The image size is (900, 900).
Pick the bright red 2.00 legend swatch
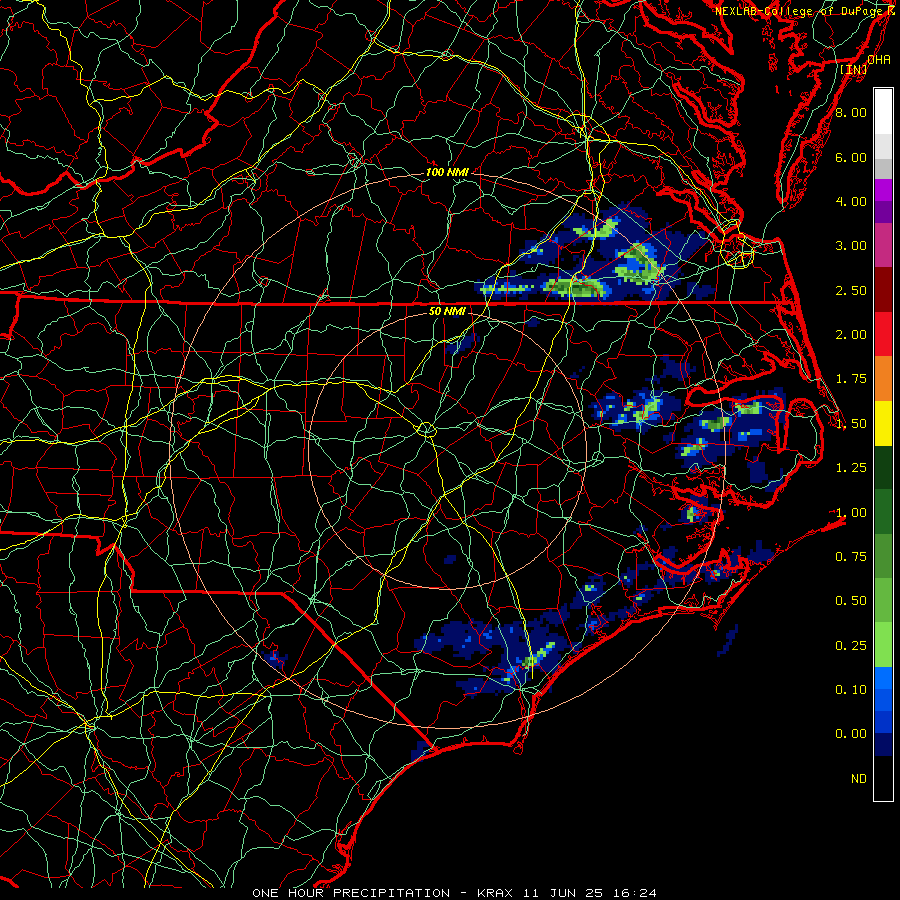pyautogui.click(x=883, y=334)
